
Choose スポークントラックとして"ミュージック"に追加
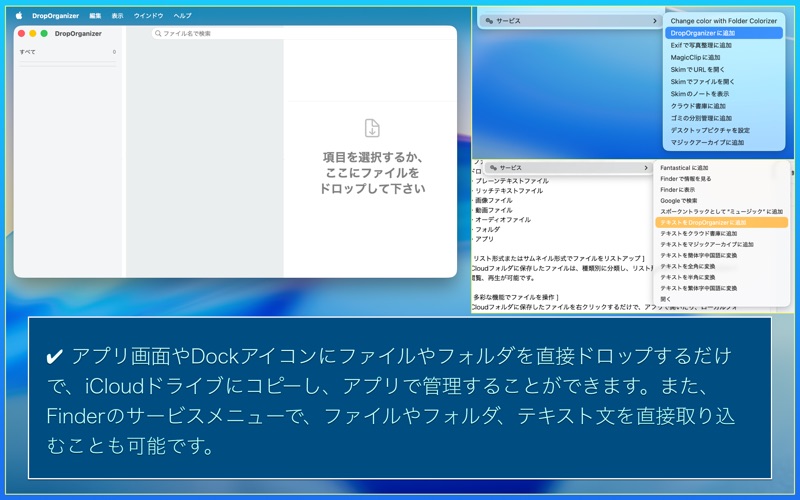pyautogui.click(x=721, y=212)
